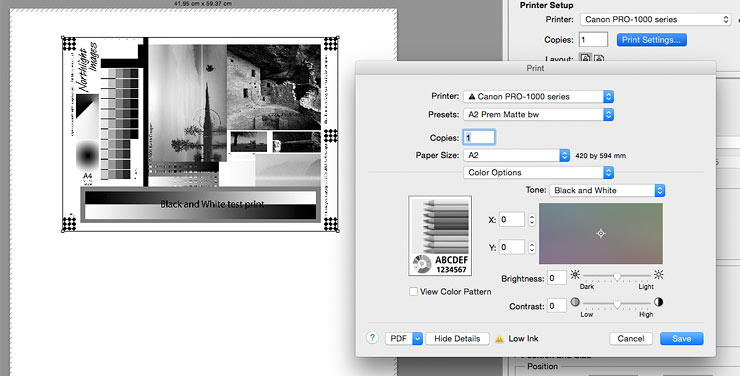This screenshot has height=376, width=740.
Task: Click the printer warning triangle beside Canon PRO-1000
Action: coord(471,96)
